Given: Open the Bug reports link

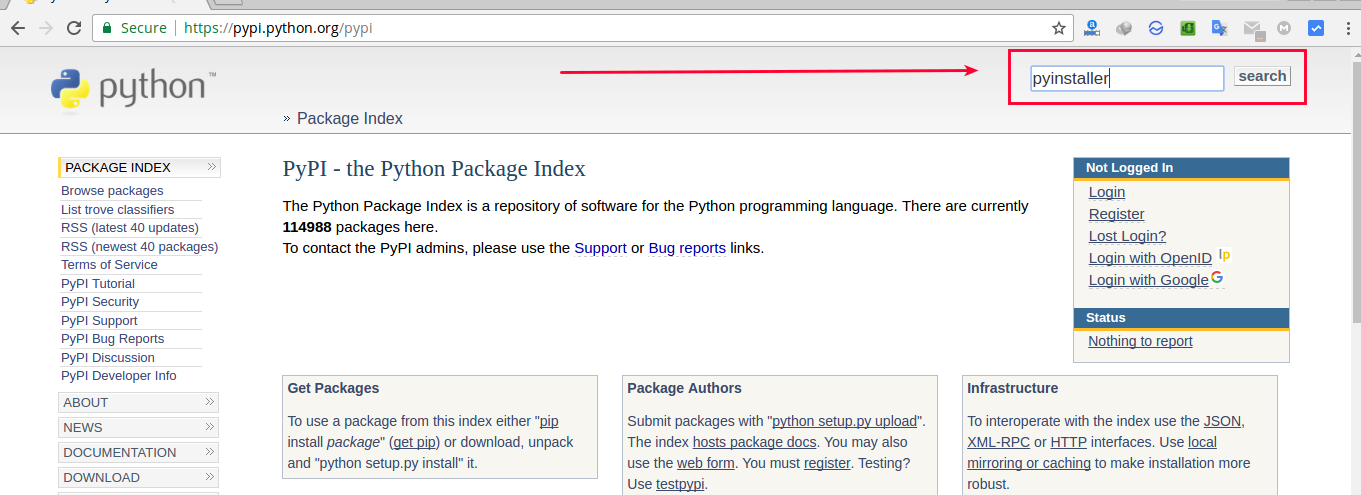Looking at the screenshot, I should pos(687,248).
